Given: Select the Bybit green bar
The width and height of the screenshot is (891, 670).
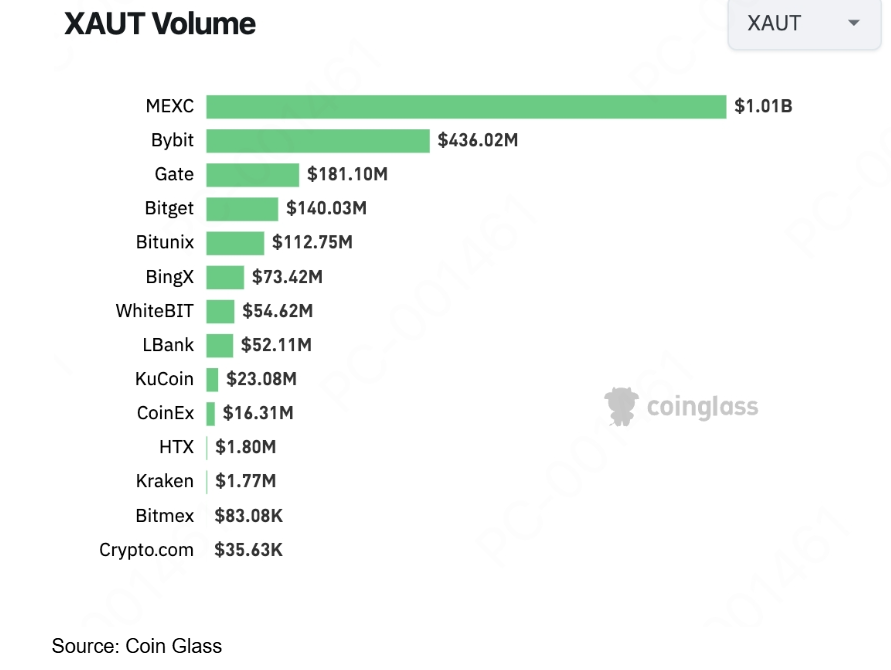Looking at the screenshot, I should (318, 141).
